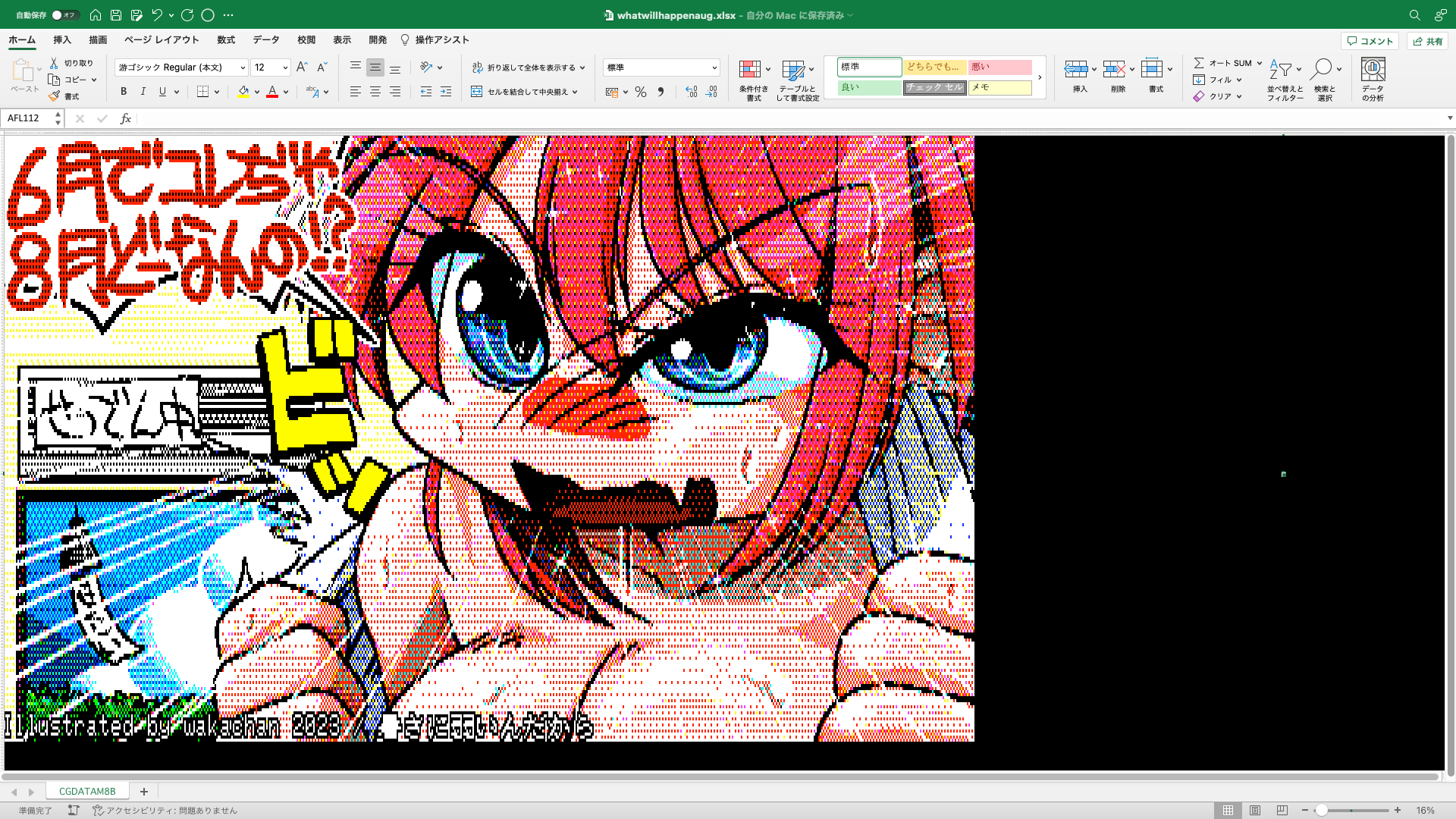The width and height of the screenshot is (1456, 819).
Task: Click the Cut scissors icon
Action: coord(54,63)
